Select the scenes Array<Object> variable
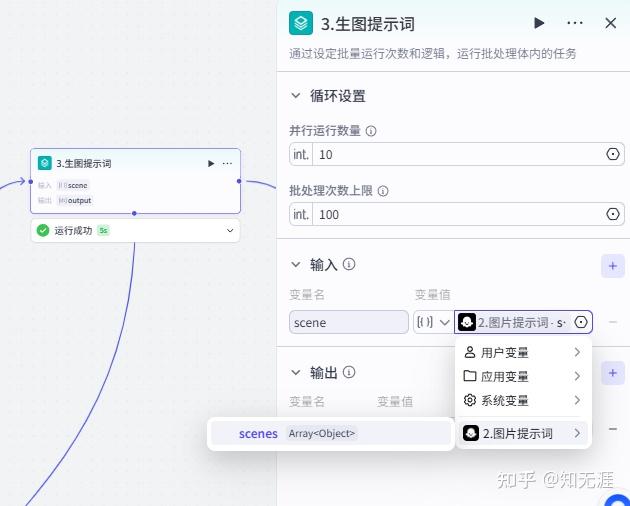Viewport: 630px width, 506px height. click(331, 433)
